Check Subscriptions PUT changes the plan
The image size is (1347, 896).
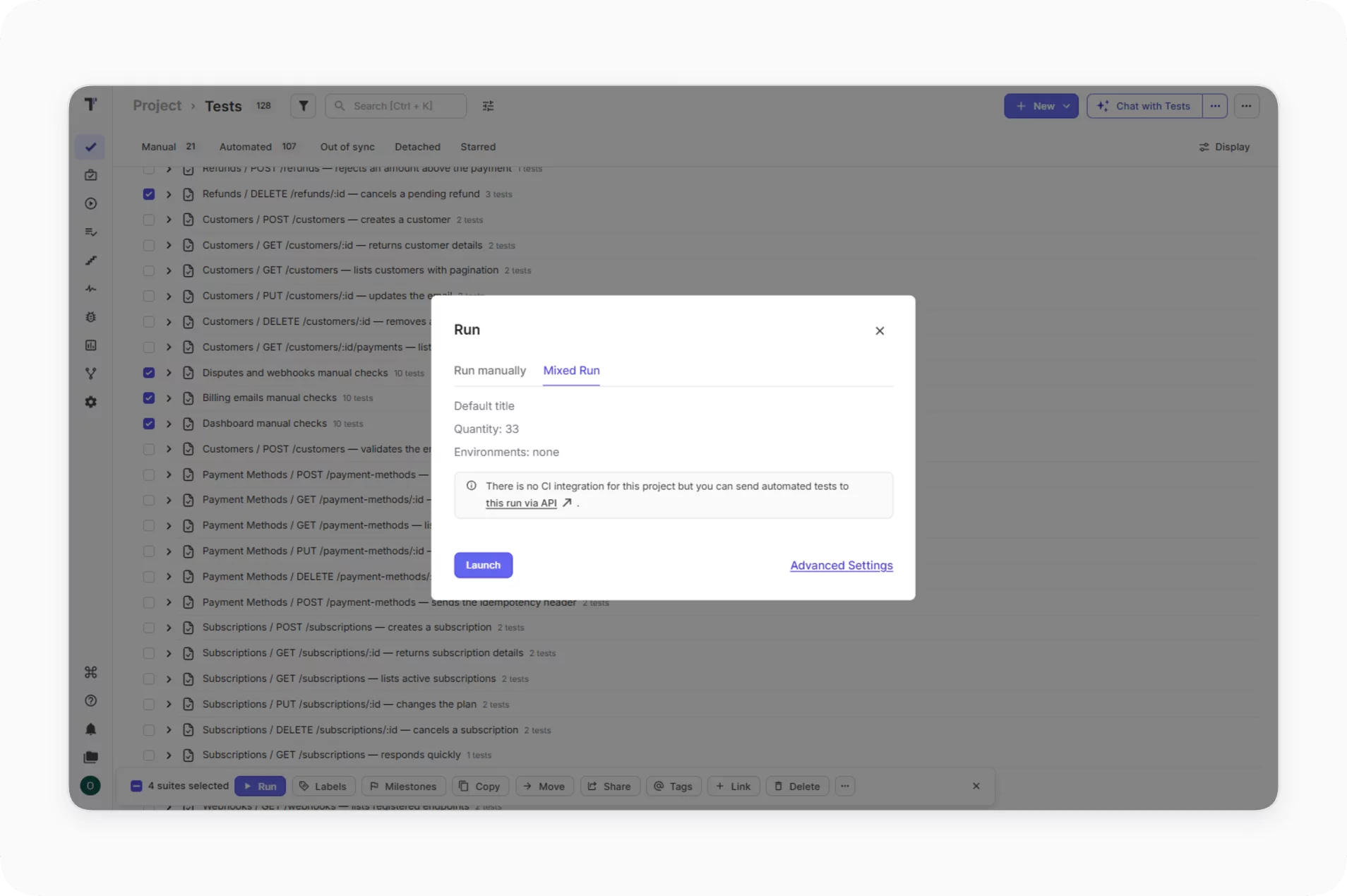(x=148, y=705)
